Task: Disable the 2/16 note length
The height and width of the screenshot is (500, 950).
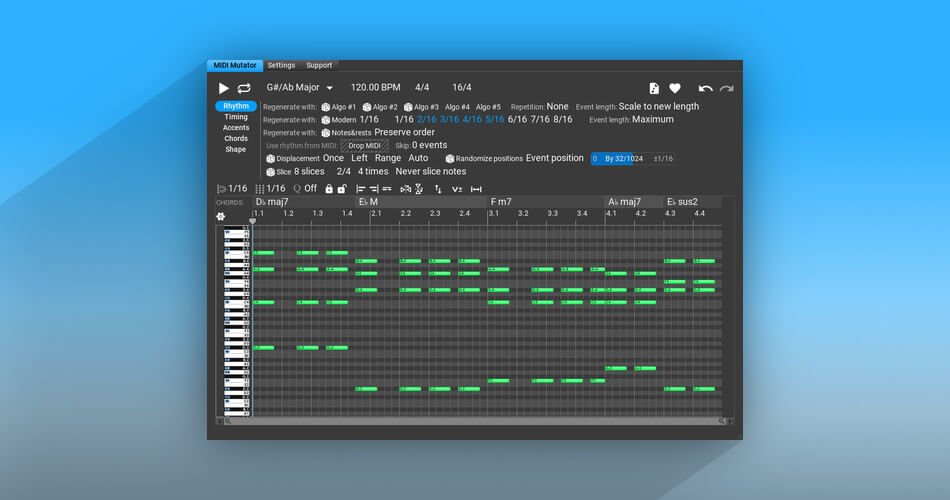Action: pyautogui.click(x=427, y=119)
